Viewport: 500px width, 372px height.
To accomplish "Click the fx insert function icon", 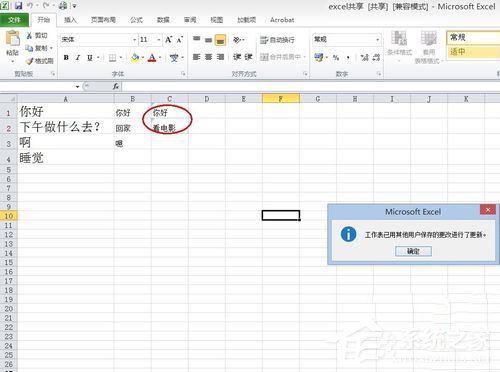I will [x=116, y=87].
